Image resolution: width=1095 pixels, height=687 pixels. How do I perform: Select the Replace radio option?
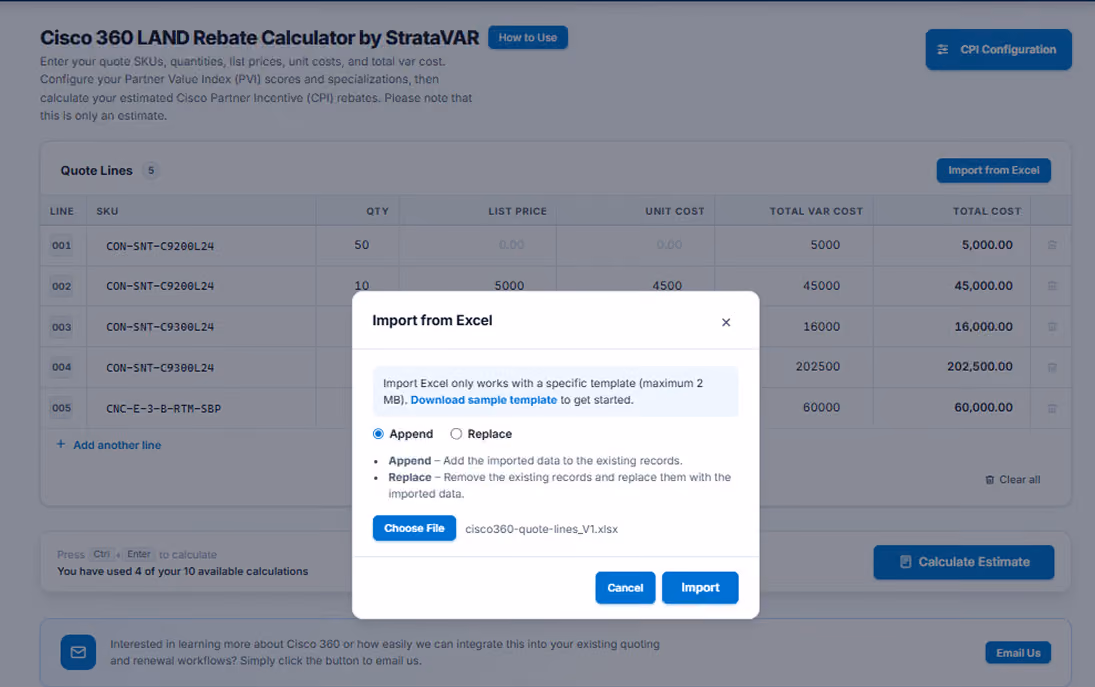(456, 434)
